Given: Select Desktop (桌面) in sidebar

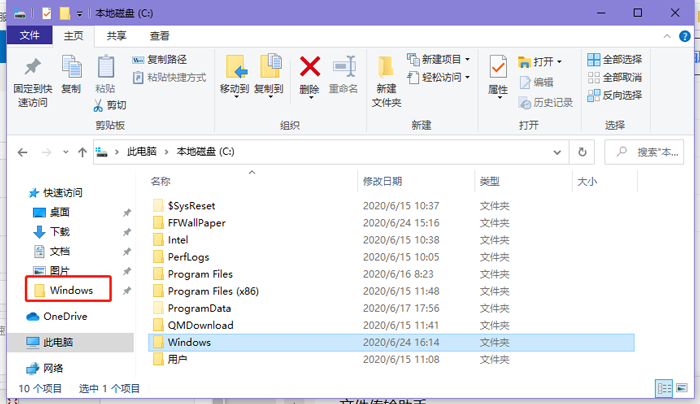Looking at the screenshot, I should click(51, 212).
